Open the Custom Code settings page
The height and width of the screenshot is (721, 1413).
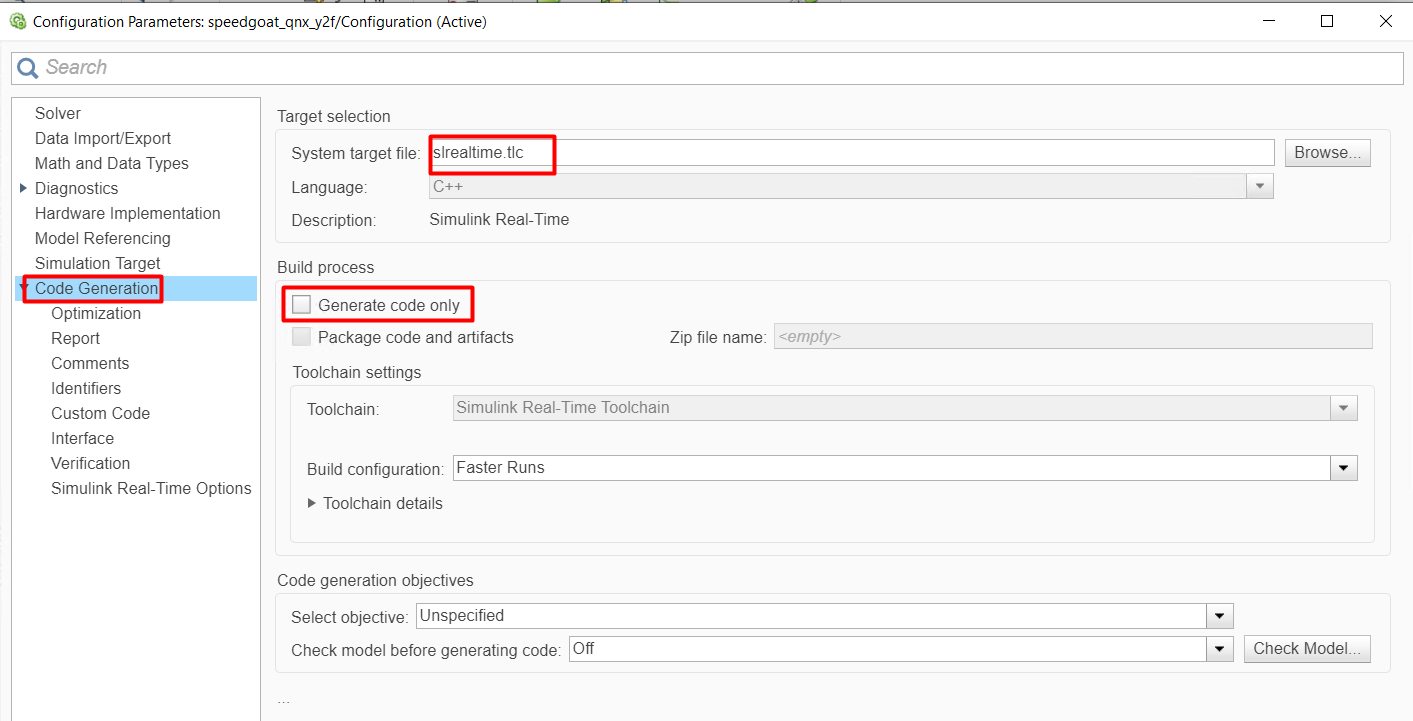point(100,413)
